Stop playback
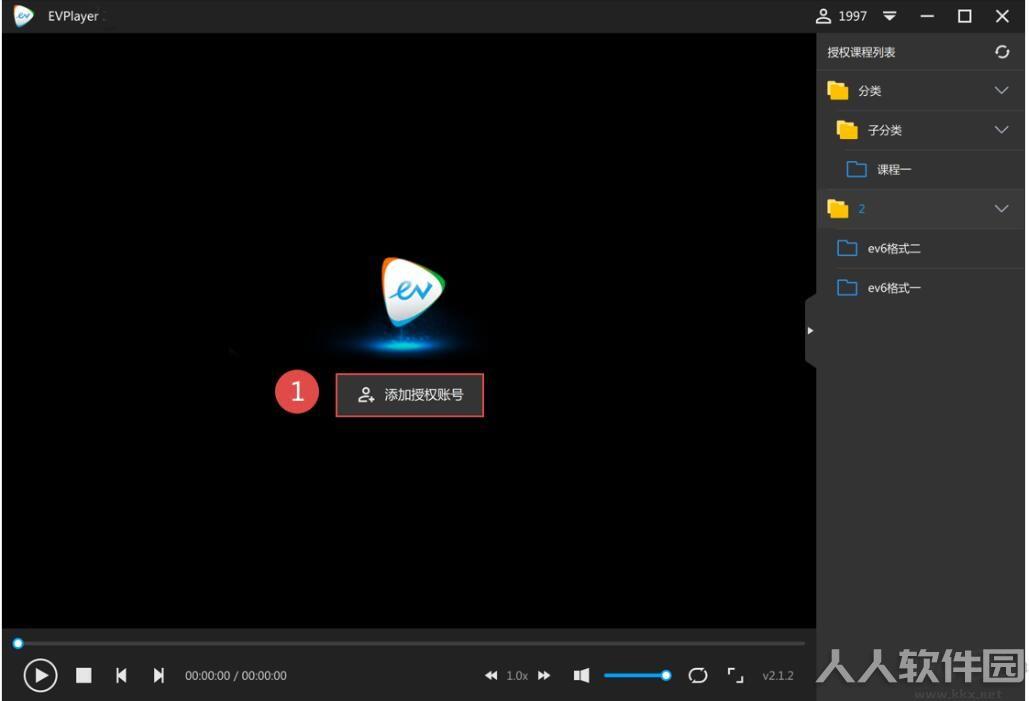This screenshot has width=1029, height=701. 83,675
